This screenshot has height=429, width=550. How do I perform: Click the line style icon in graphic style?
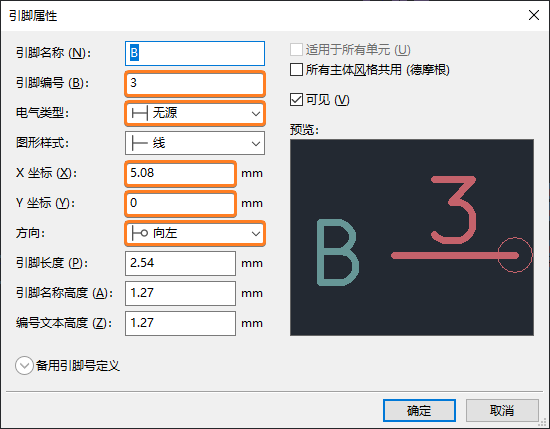[x=139, y=143]
